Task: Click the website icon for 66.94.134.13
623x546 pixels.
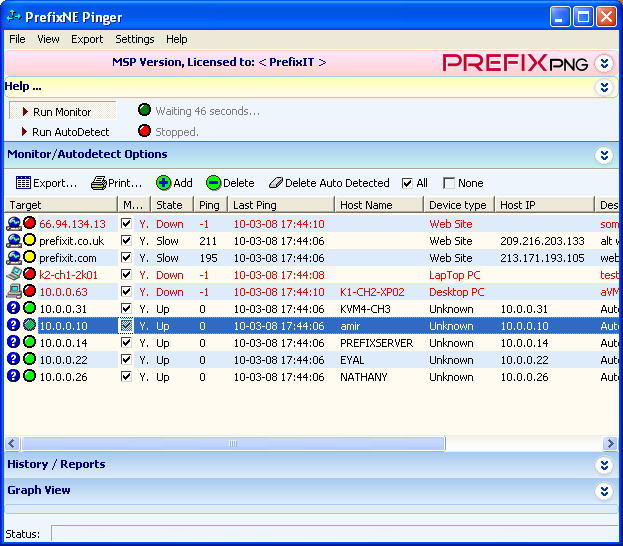Action: (14, 223)
